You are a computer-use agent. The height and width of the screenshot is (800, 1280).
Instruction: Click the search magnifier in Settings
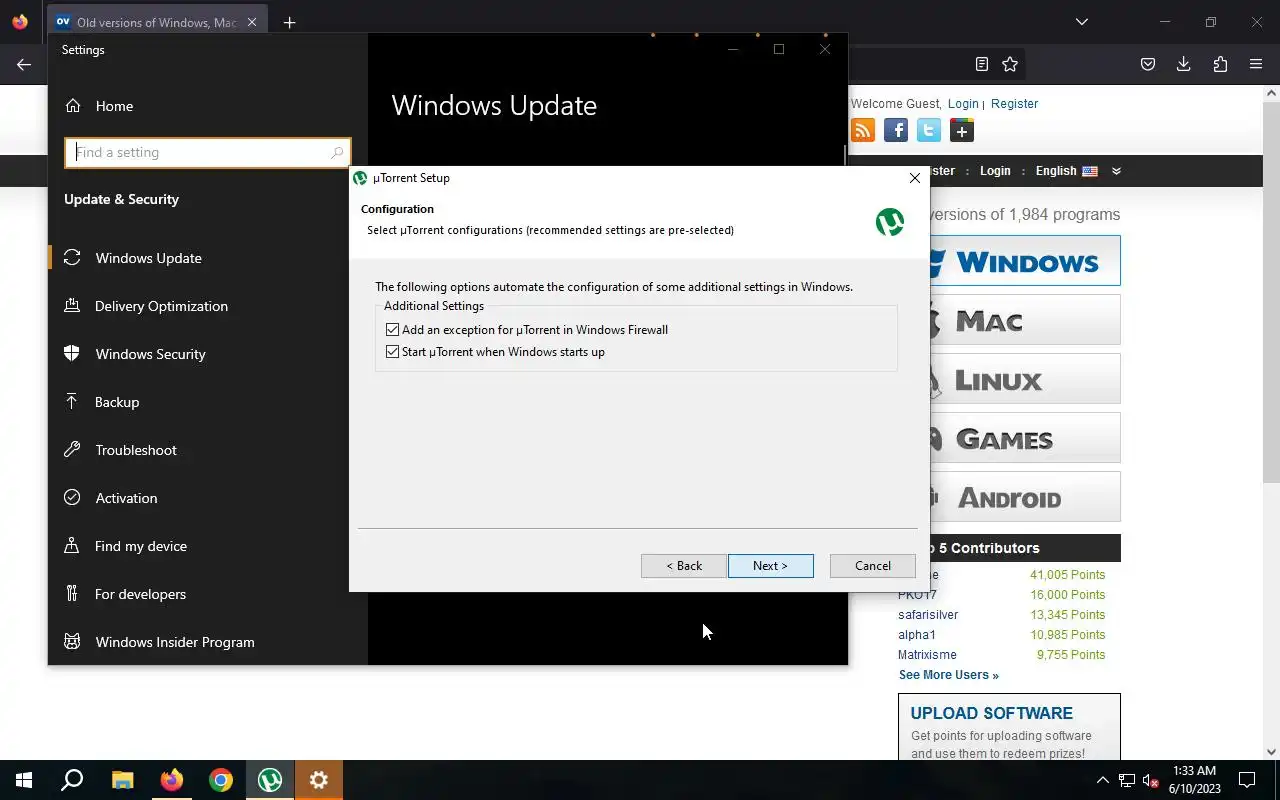[337, 153]
